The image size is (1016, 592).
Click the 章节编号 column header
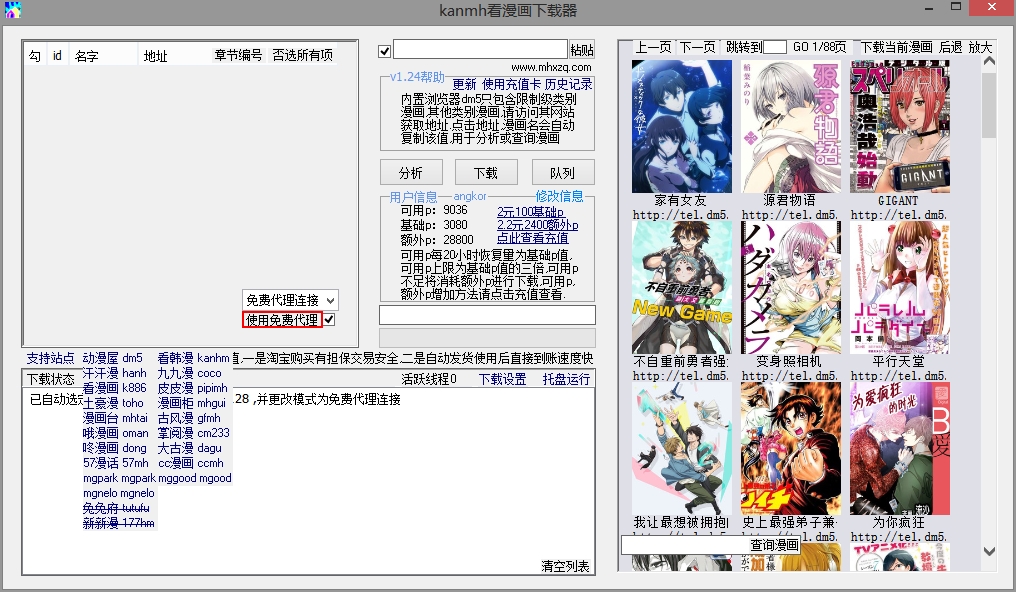coord(238,55)
